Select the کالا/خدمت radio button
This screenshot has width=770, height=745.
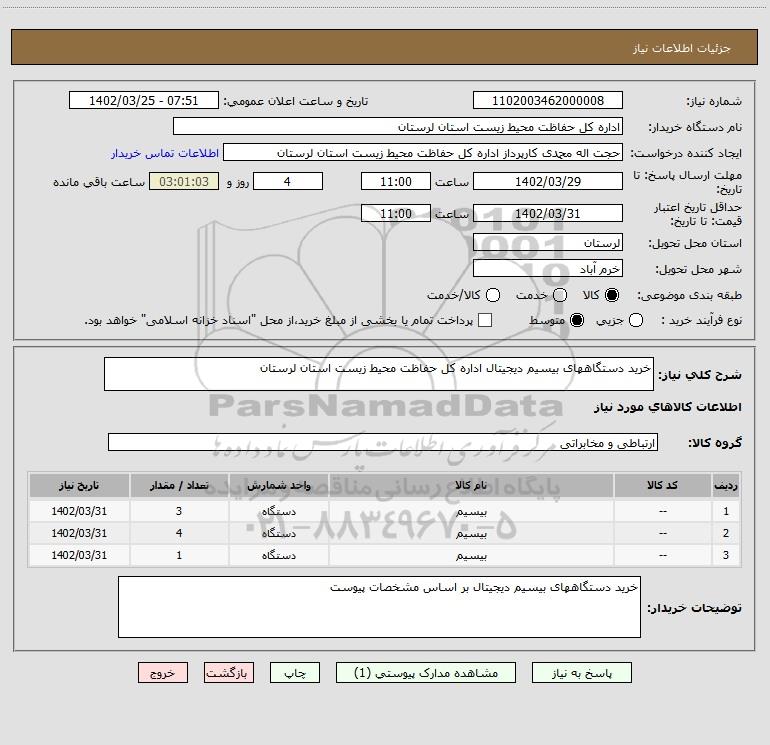click(493, 295)
